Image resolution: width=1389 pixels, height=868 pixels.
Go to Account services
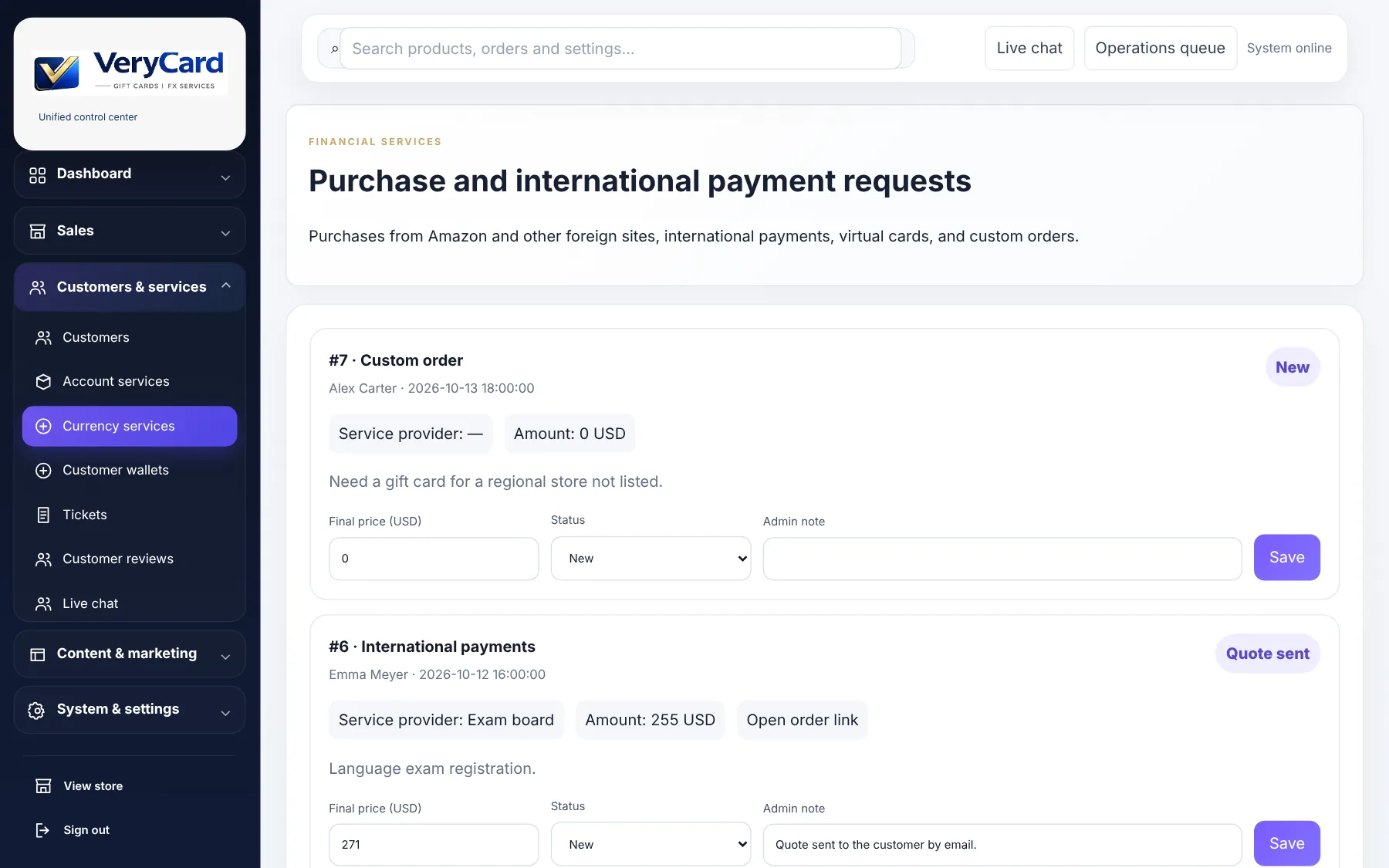pyautogui.click(x=130, y=382)
